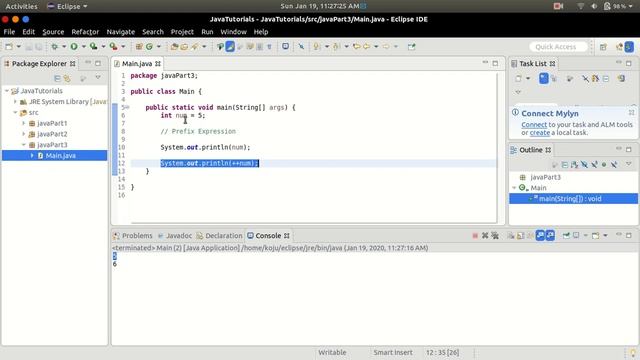Image resolution: width=640 pixels, height=360 pixels.
Task: Click the Open Perspective icon
Action: [603, 47]
